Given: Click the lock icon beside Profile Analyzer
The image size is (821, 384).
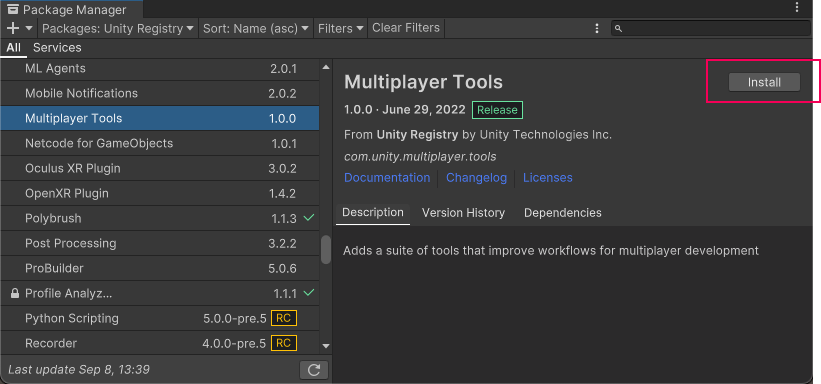Looking at the screenshot, I should pos(15,293).
